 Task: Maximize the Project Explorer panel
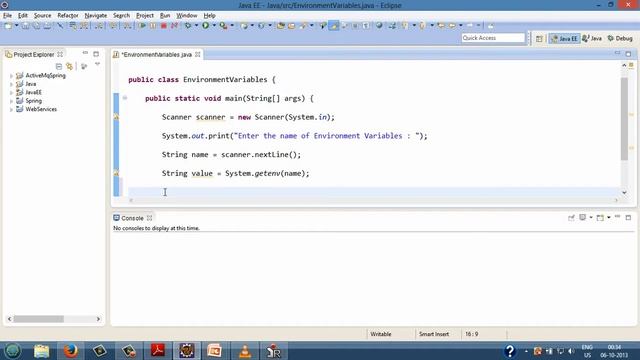(96, 54)
